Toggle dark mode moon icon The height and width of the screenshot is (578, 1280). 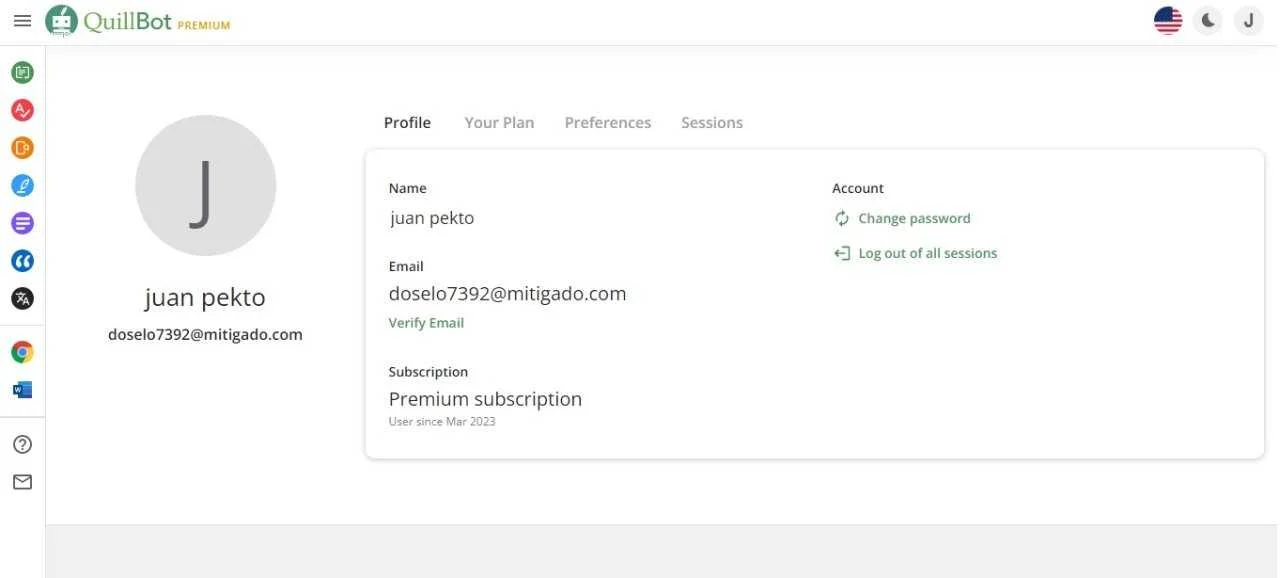tap(1208, 20)
